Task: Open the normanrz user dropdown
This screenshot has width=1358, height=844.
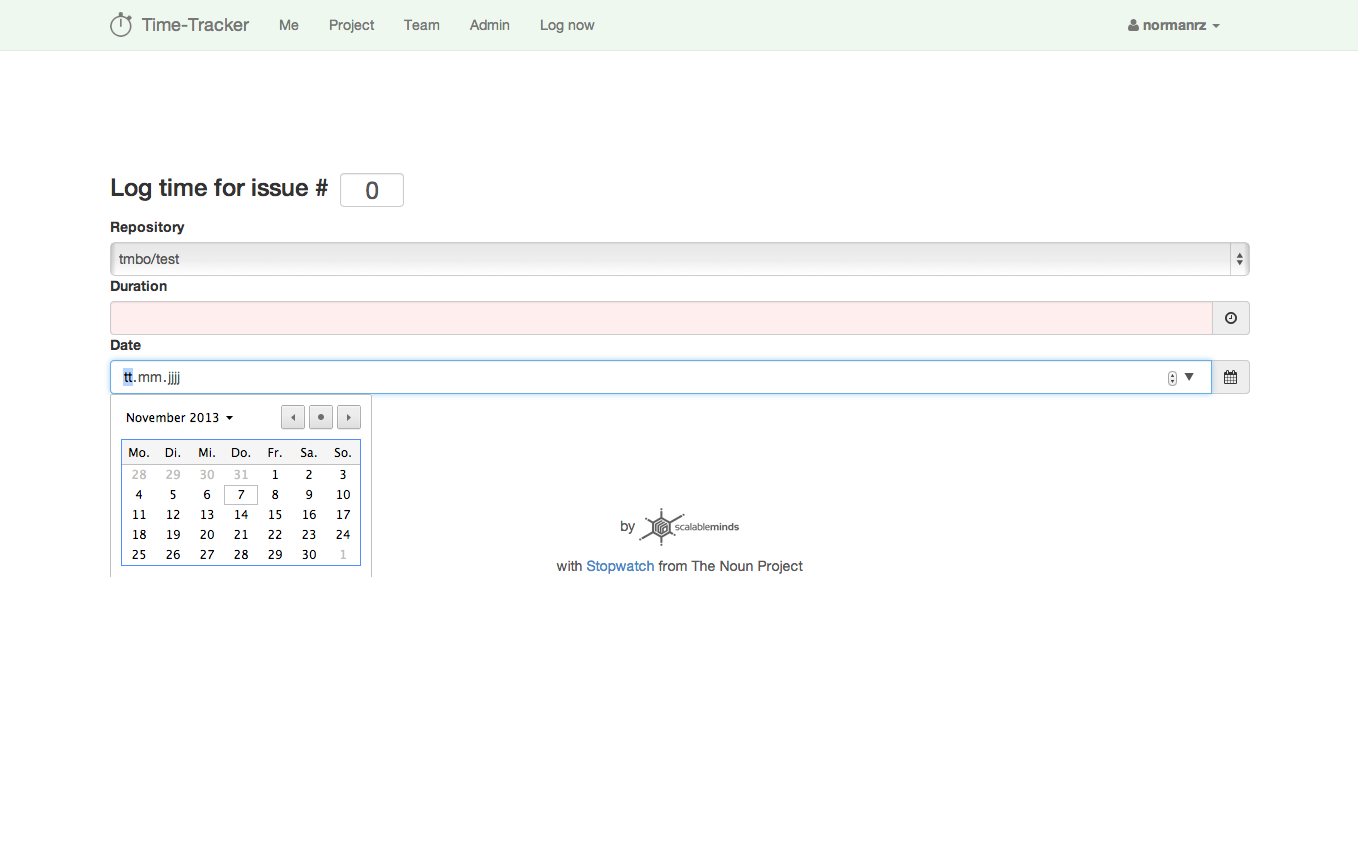Action: 1174,25
